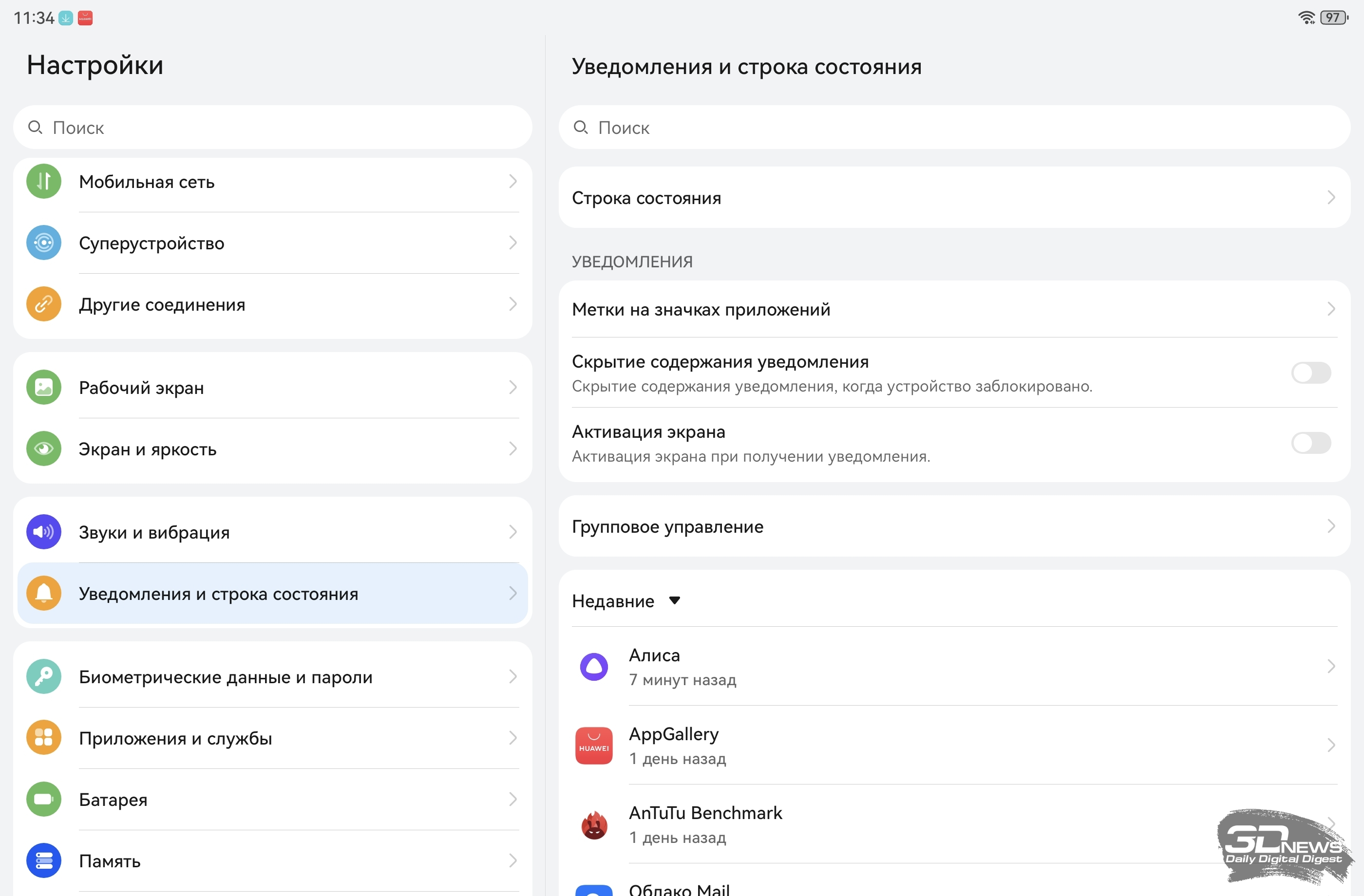Enable Скрытие содержания уведомления toggle

[x=1311, y=373]
